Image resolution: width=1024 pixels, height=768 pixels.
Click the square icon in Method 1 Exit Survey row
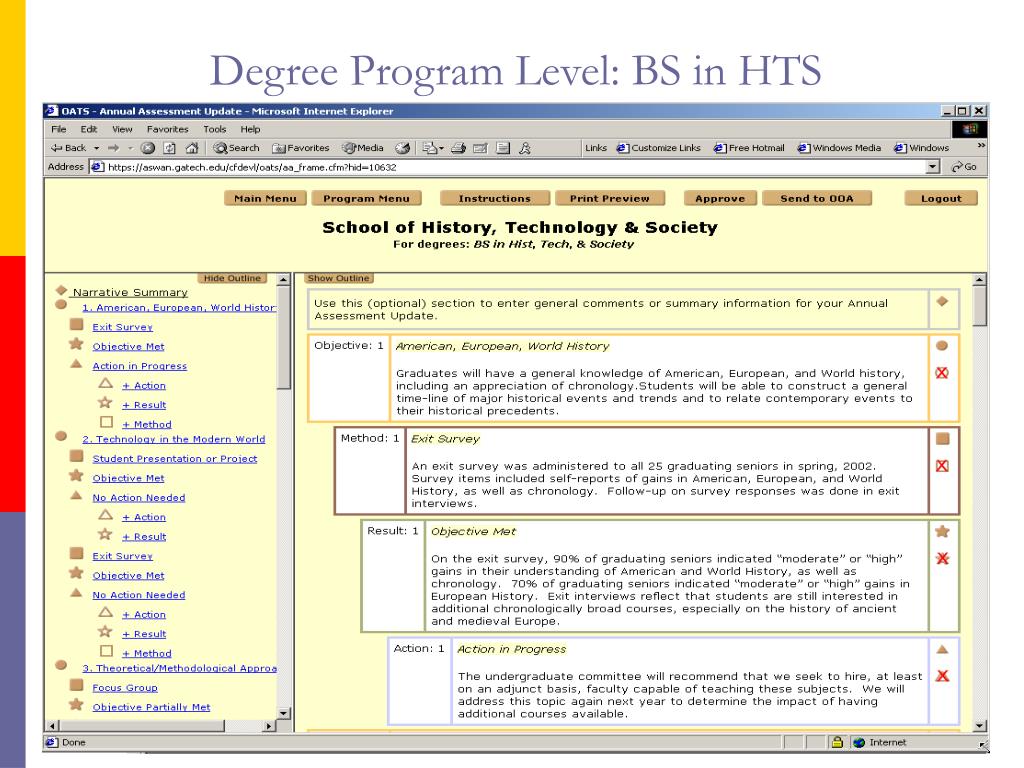coord(942,438)
